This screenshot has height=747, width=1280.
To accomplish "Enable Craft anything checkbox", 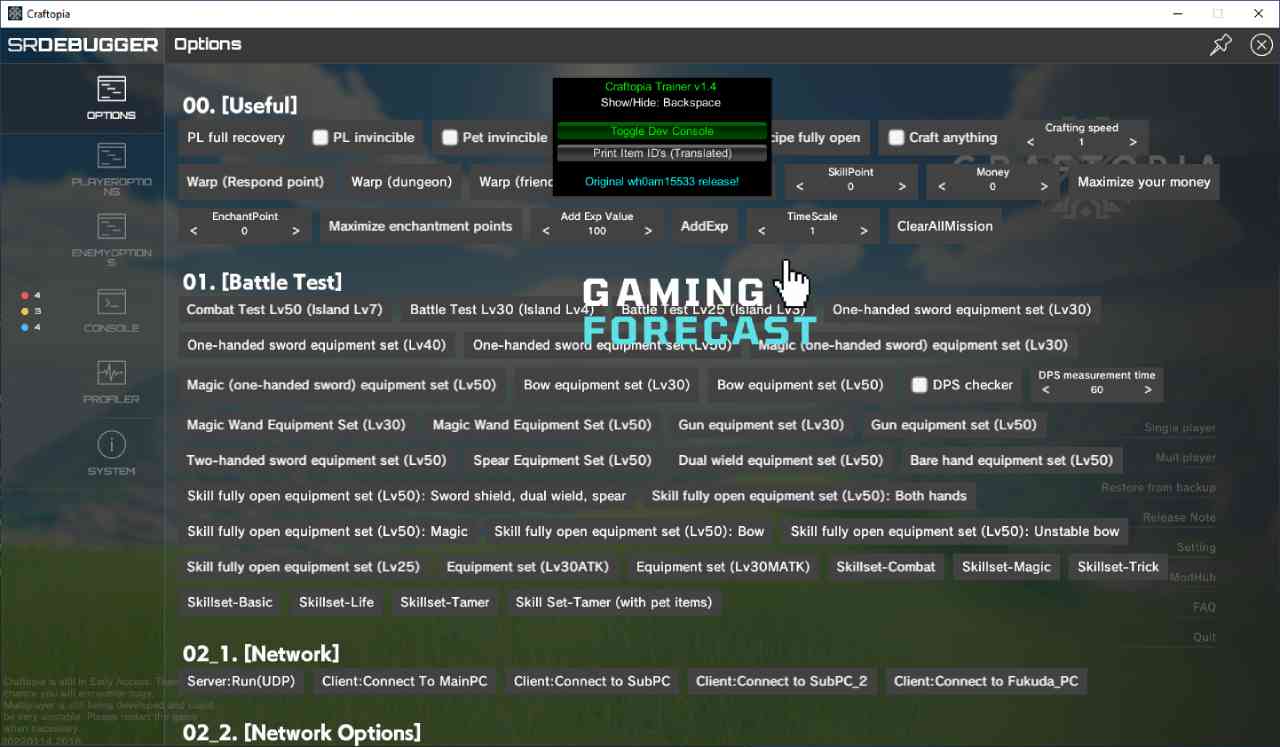I will pos(896,138).
